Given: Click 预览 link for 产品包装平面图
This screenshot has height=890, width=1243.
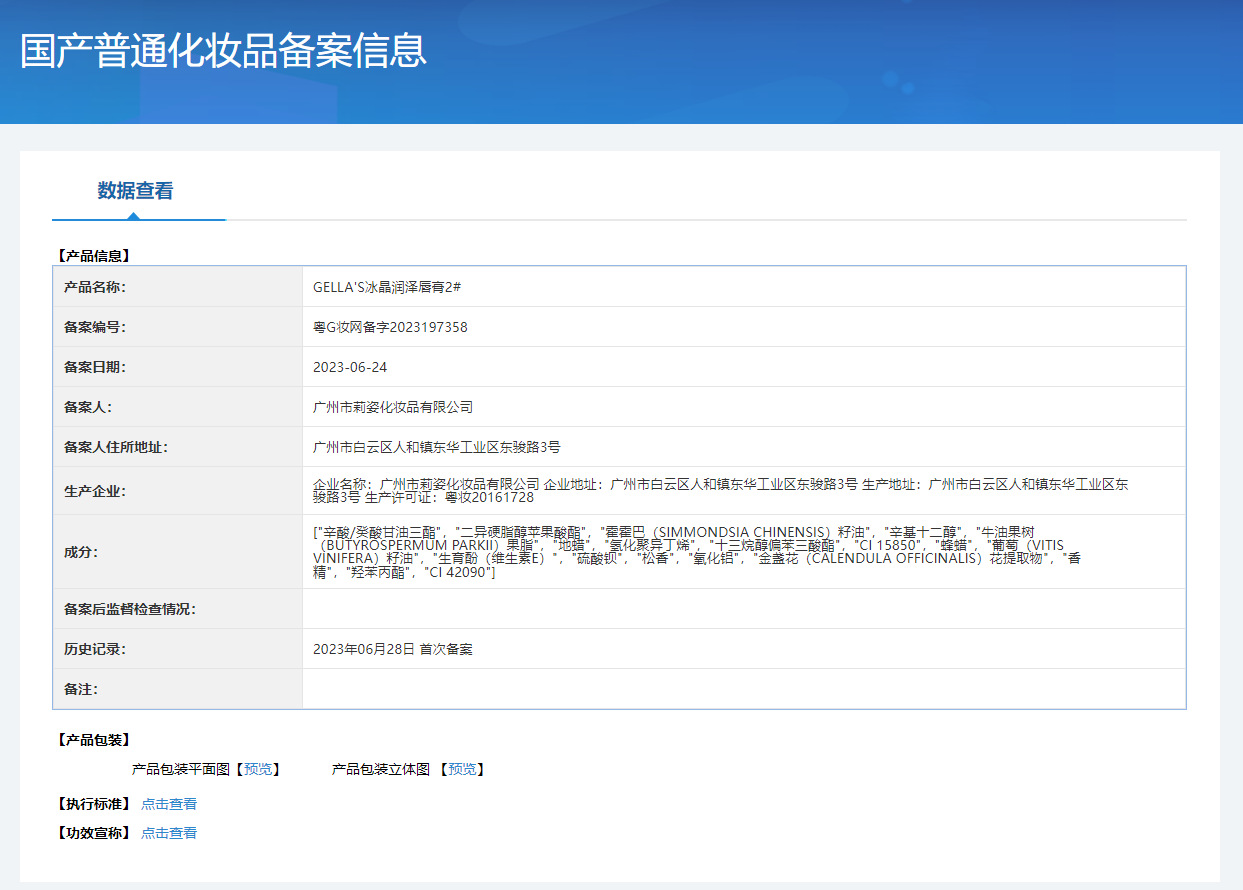Looking at the screenshot, I should 257,769.
